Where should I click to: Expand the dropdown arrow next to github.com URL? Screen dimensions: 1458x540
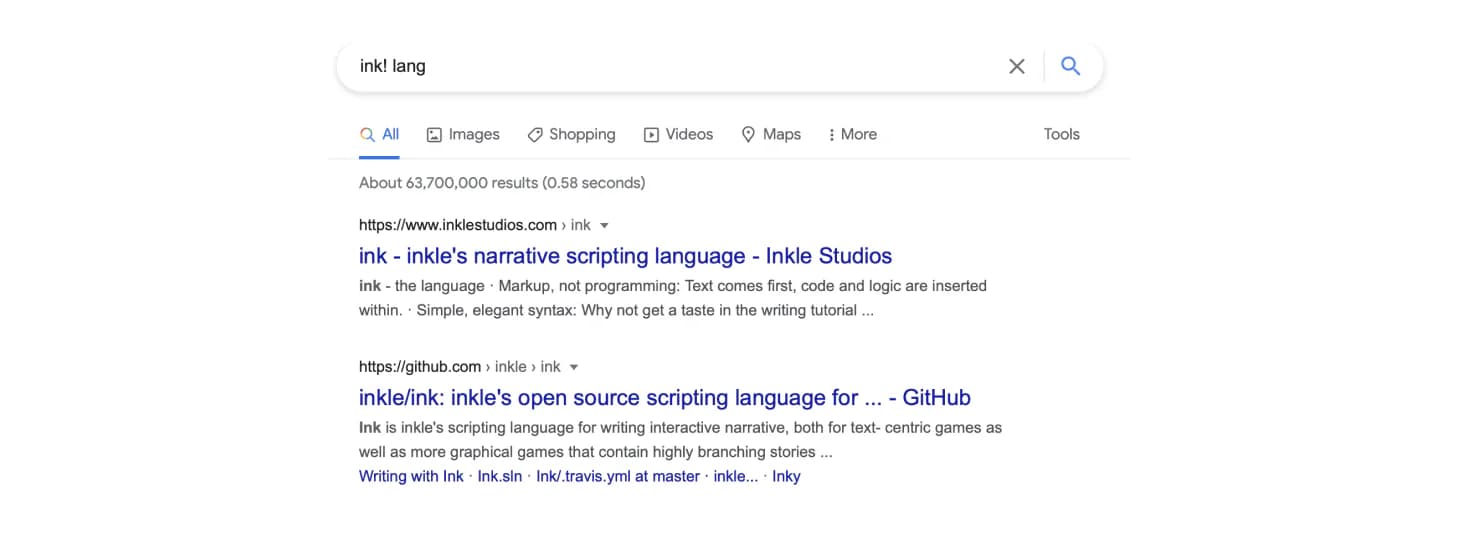pyautogui.click(x=574, y=367)
